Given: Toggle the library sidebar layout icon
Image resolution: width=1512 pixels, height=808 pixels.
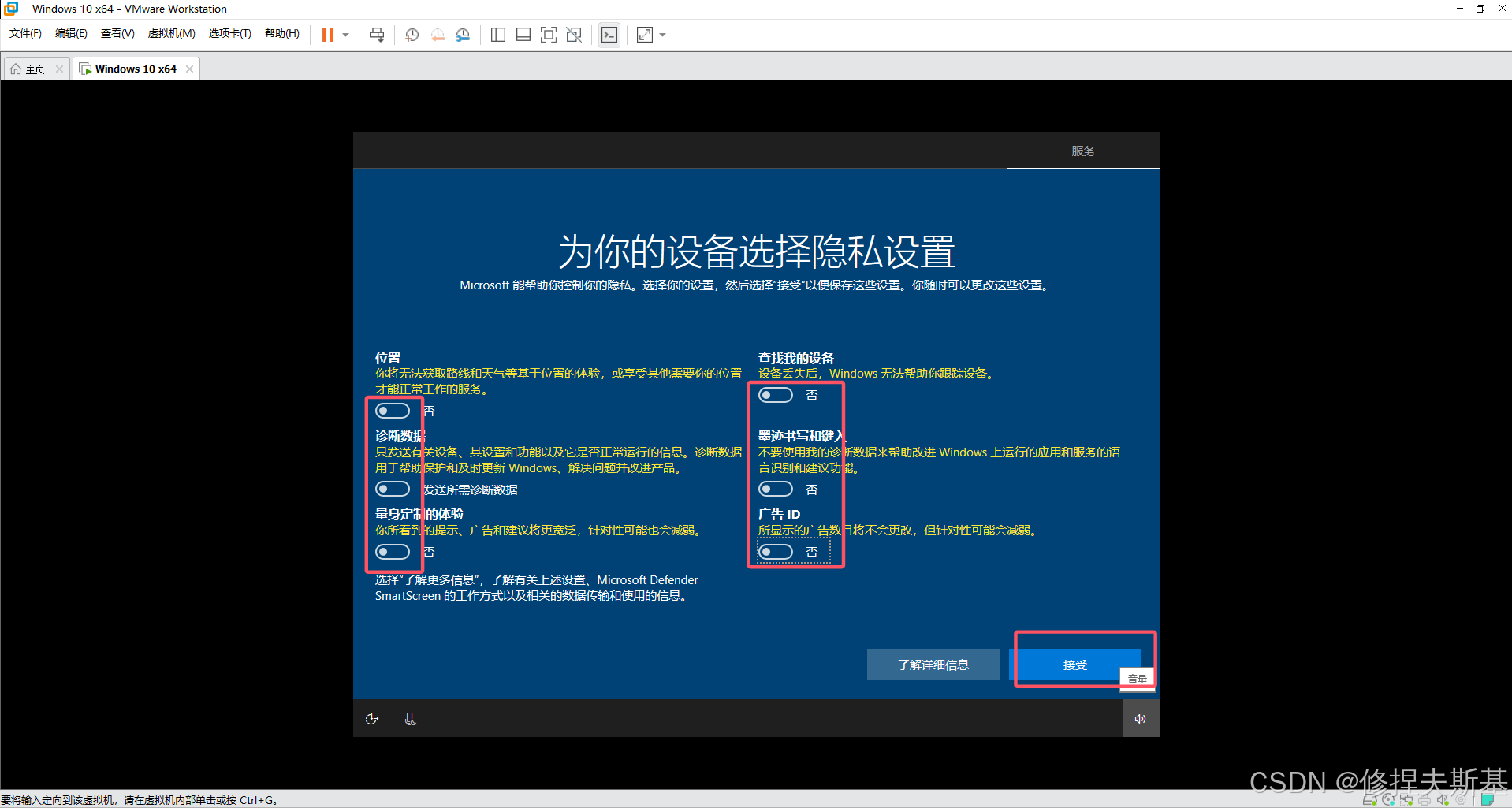Looking at the screenshot, I should coord(498,35).
